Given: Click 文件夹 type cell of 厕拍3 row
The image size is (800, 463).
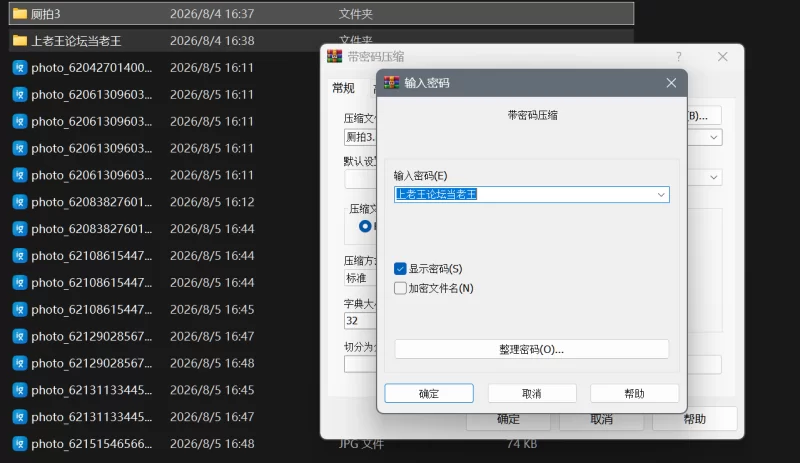Looking at the screenshot, I should pos(356,14).
